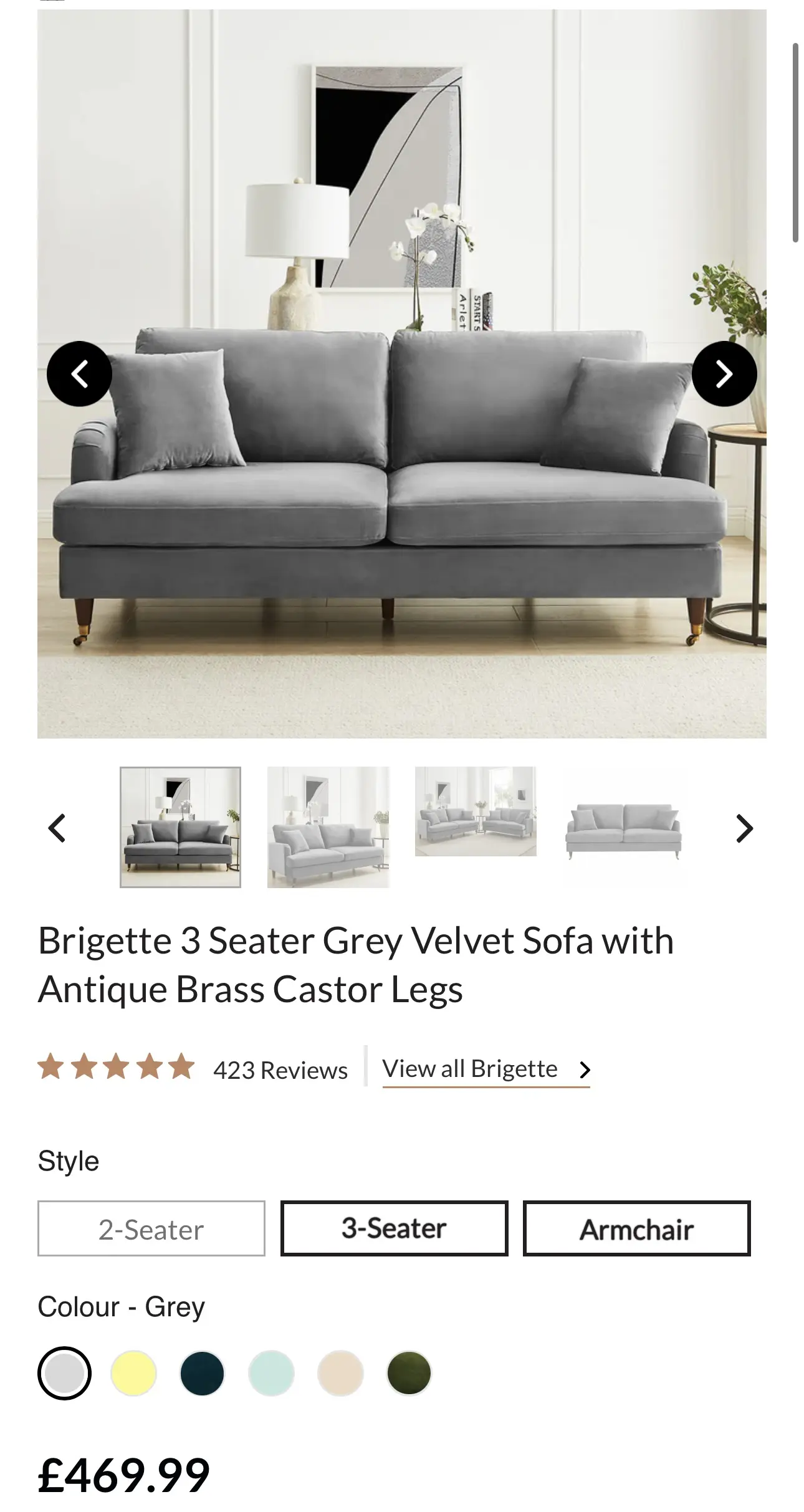
Task: Click the five-star rating icons
Action: 117,1066
